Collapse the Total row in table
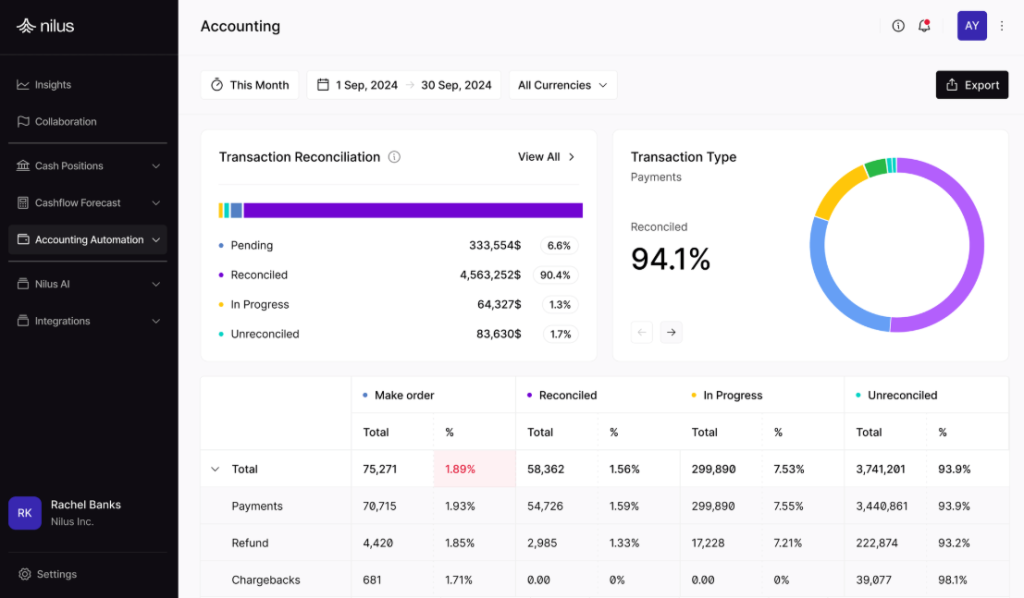The width and height of the screenshot is (1024, 598). [x=215, y=469]
